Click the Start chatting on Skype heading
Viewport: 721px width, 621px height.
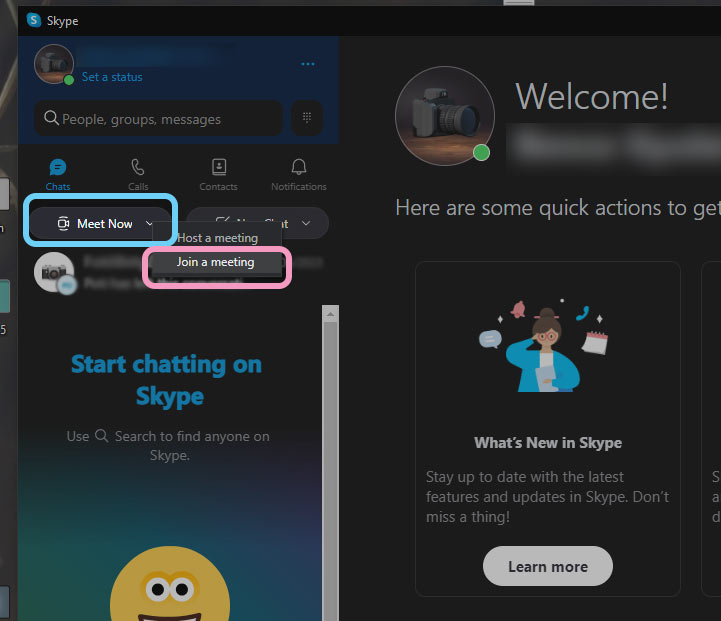pos(167,380)
